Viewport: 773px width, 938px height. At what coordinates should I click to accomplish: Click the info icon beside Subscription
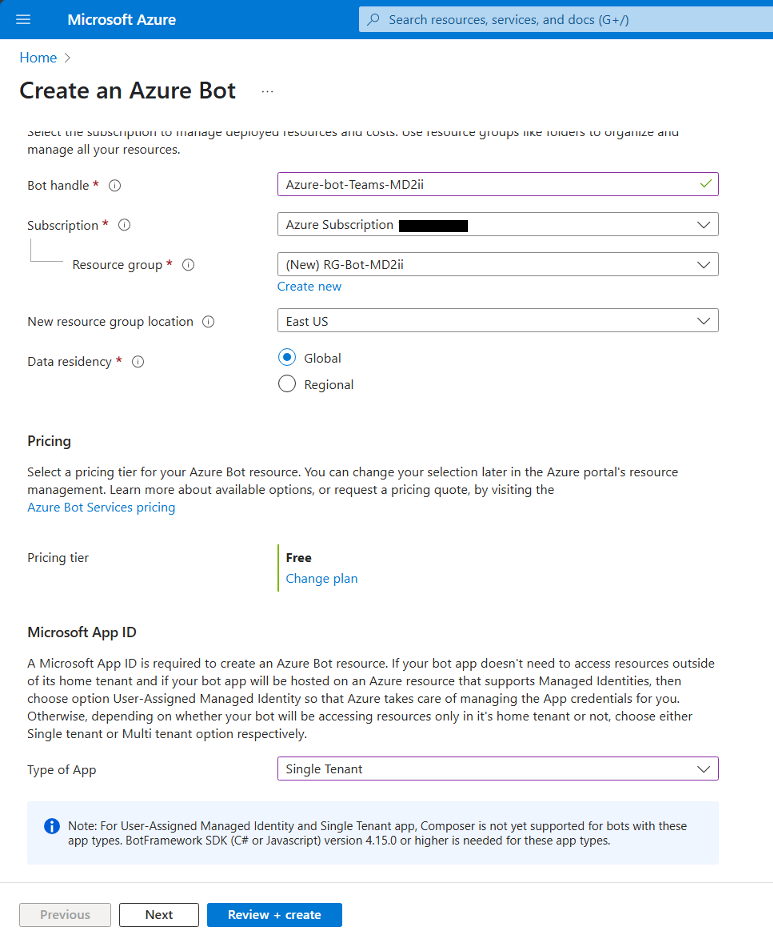[124, 226]
